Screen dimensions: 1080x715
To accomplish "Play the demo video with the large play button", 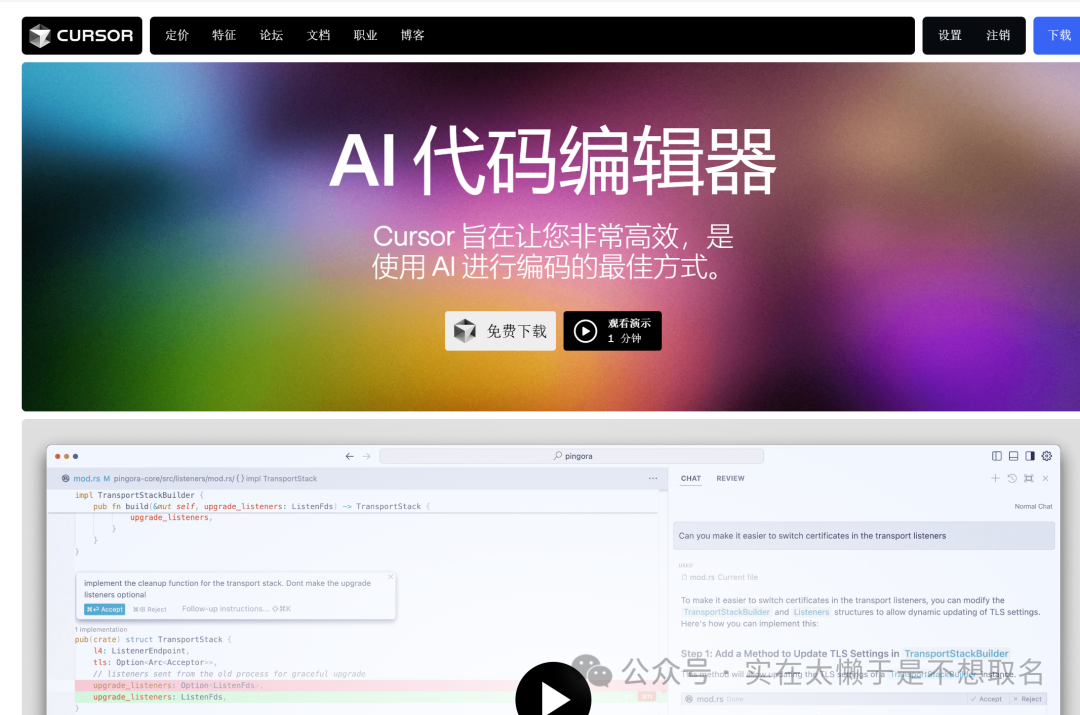I will point(553,692).
